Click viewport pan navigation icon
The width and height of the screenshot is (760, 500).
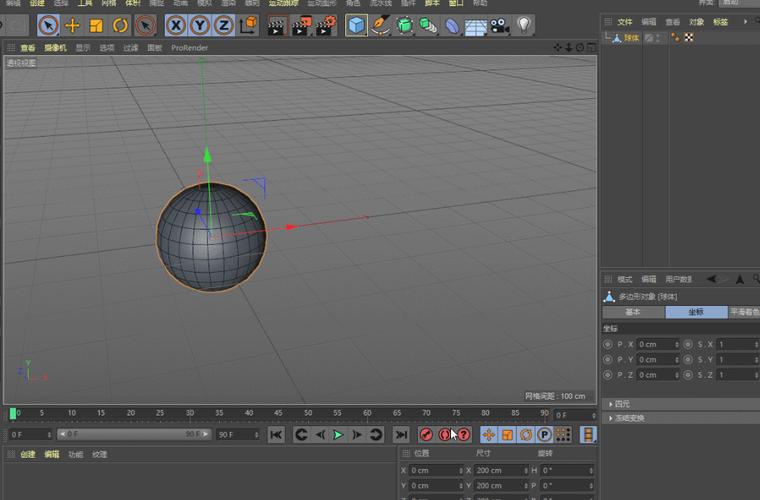pyautogui.click(x=557, y=47)
